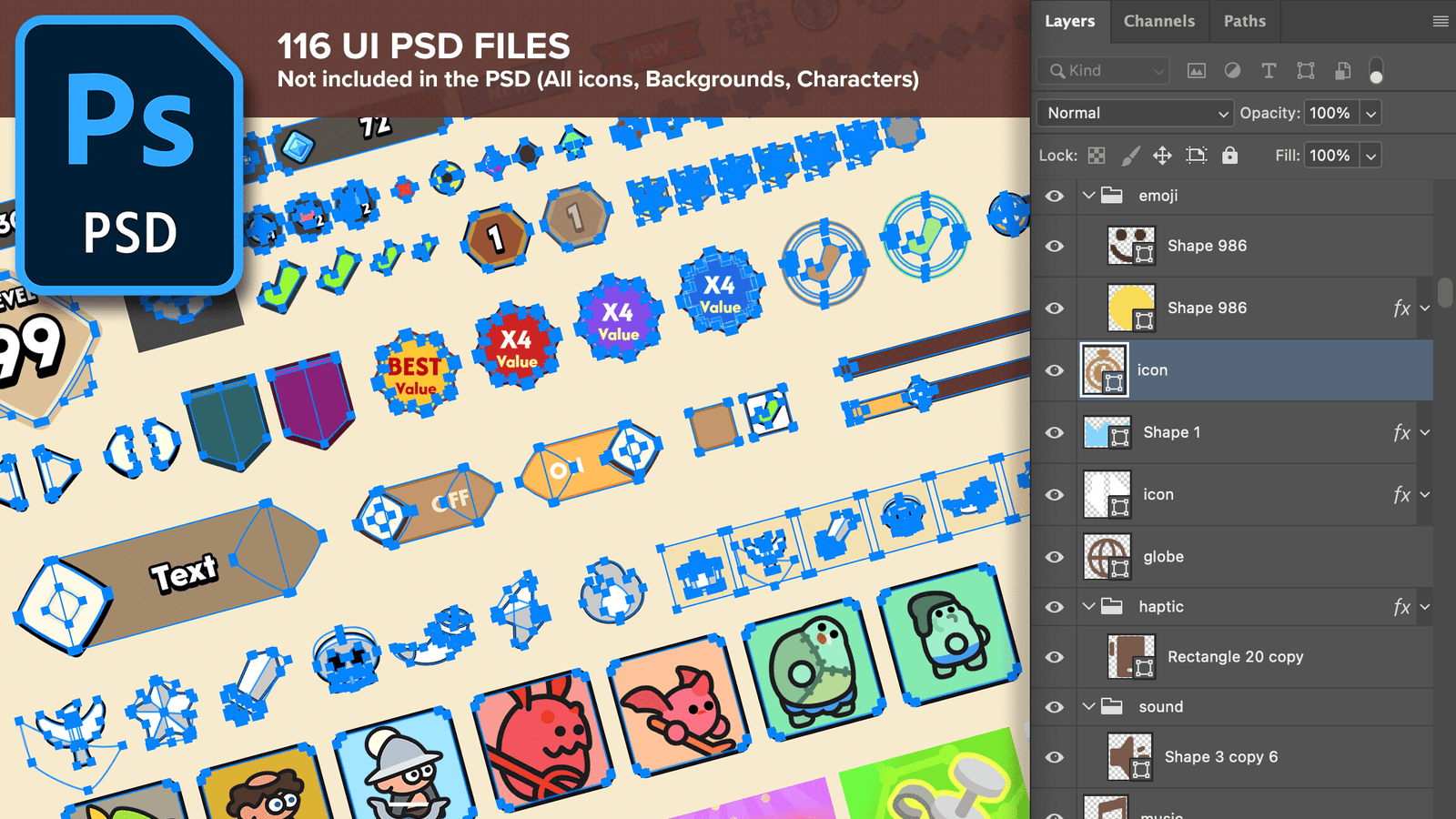Collapse the sound group
The image size is (1456, 819).
pyautogui.click(x=1088, y=706)
